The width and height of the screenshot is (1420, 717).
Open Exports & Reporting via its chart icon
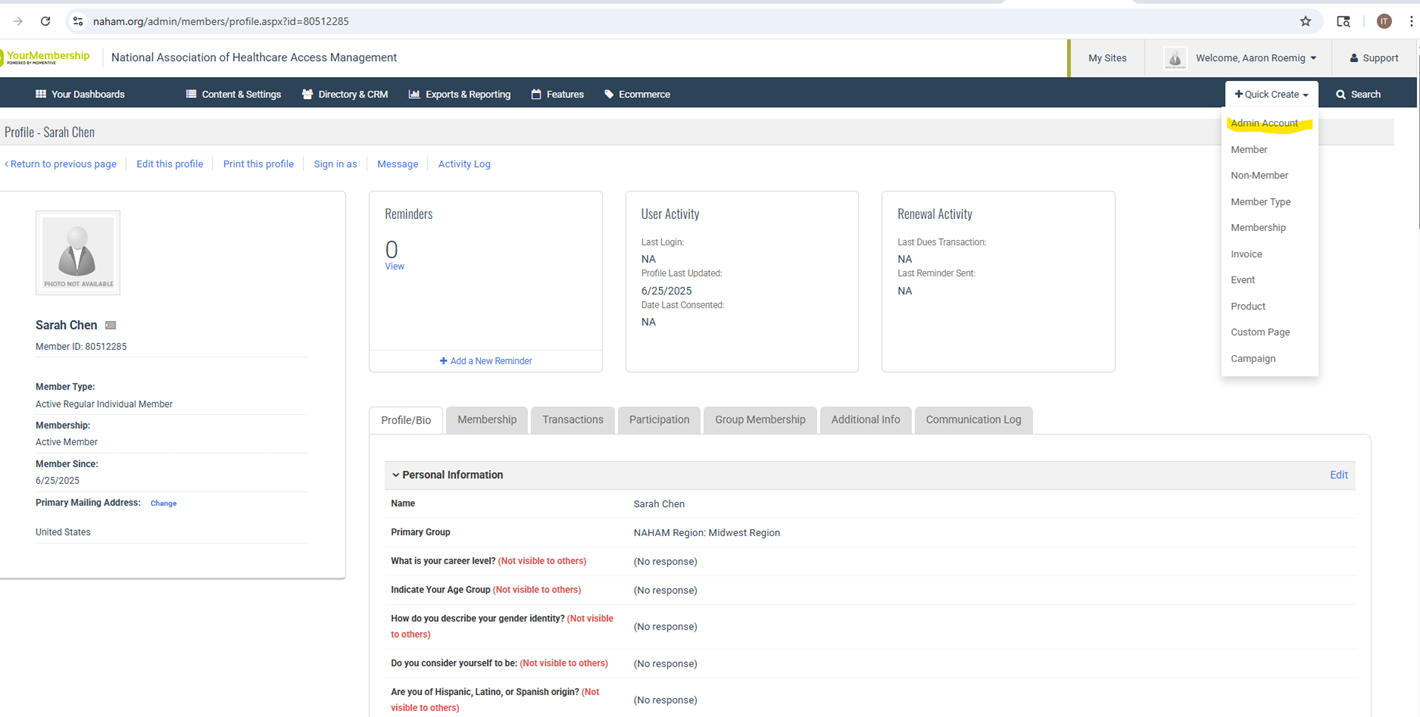tap(413, 94)
